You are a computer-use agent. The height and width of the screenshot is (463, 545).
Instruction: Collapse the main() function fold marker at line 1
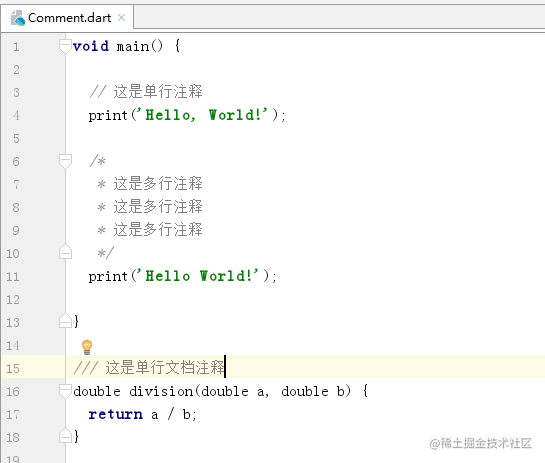click(x=65, y=46)
